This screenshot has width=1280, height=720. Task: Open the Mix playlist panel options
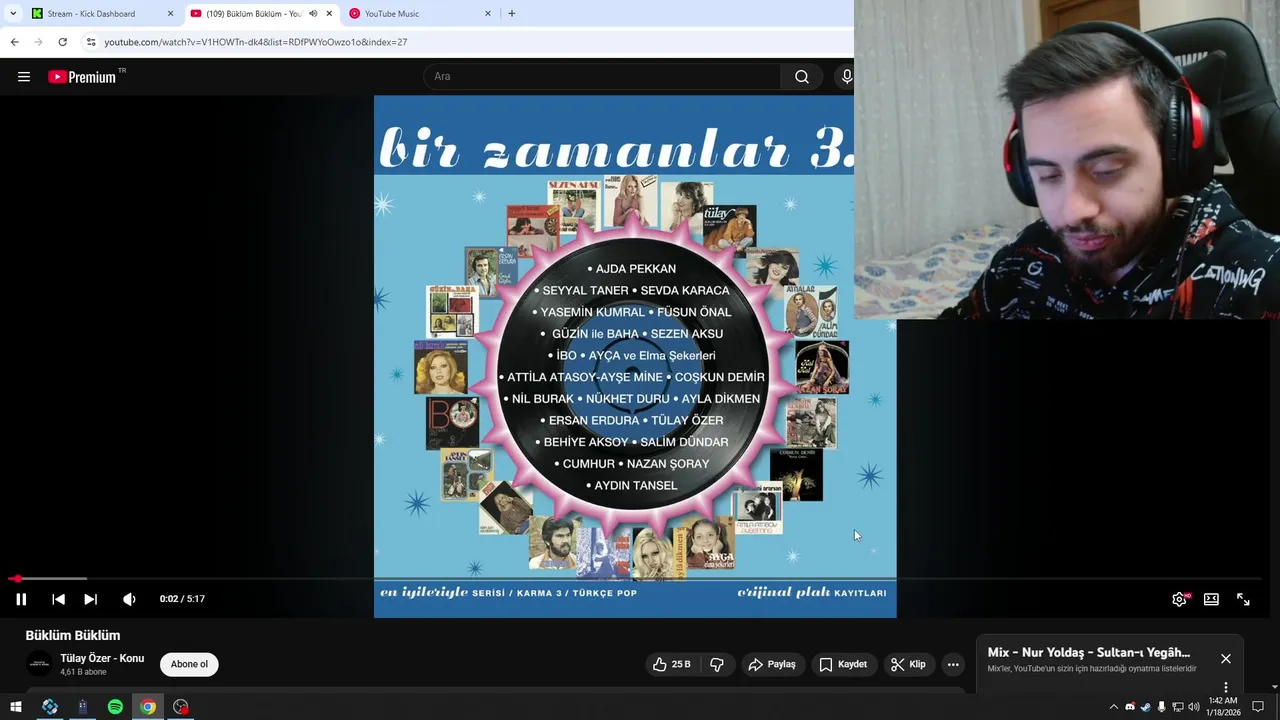1226,687
